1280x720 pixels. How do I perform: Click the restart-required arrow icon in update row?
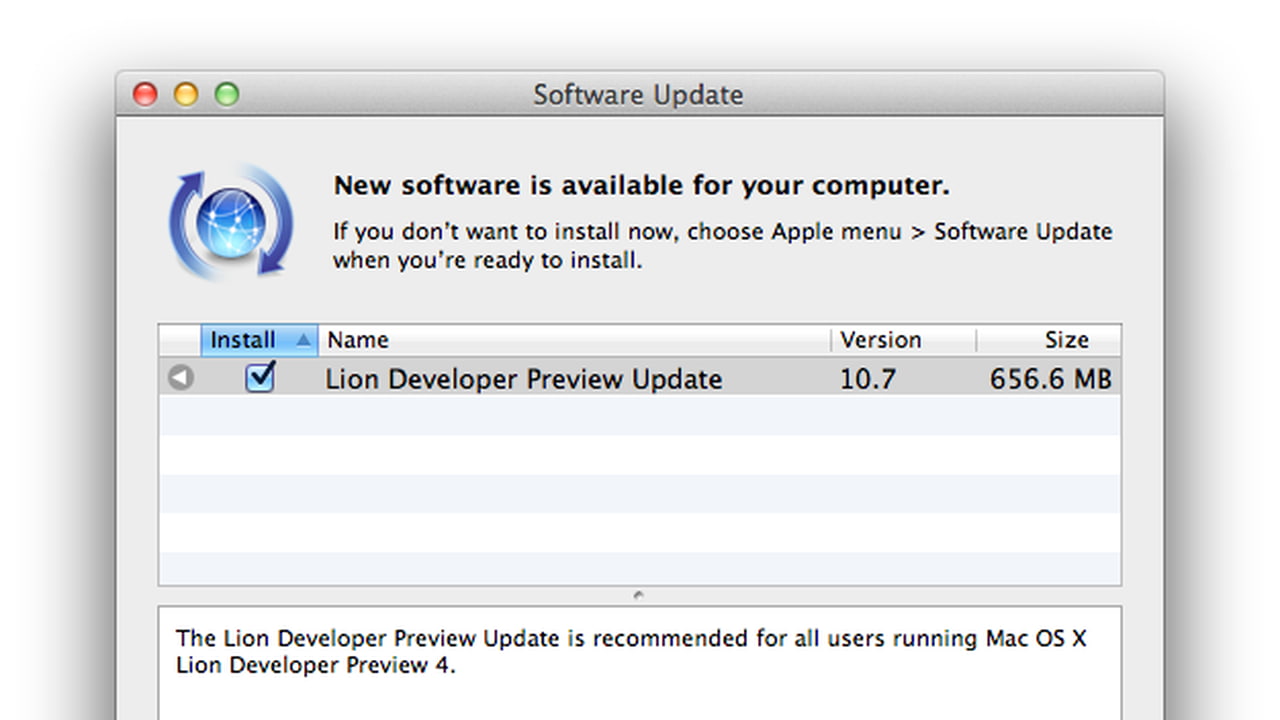click(x=181, y=378)
